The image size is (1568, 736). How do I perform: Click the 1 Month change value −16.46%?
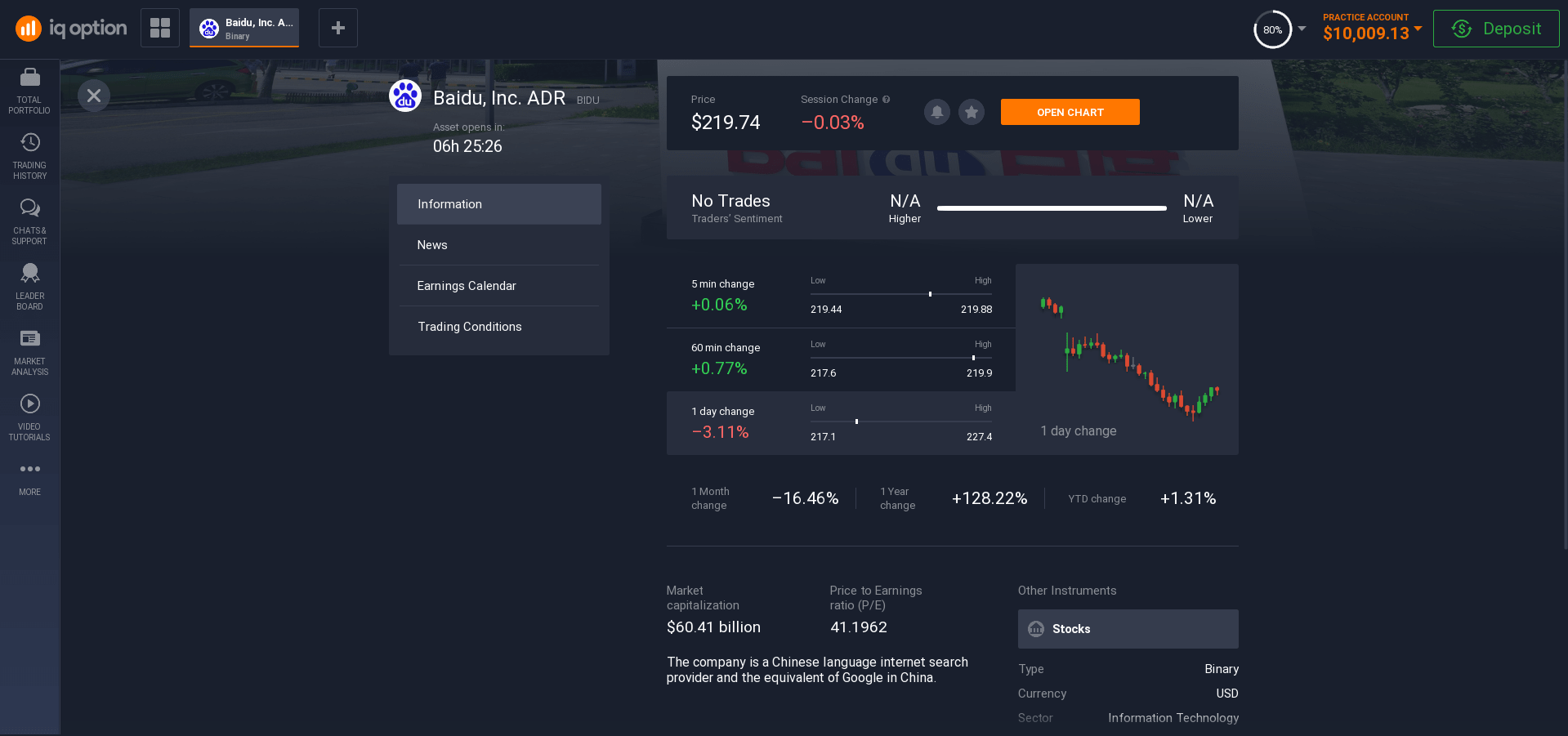(806, 498)
